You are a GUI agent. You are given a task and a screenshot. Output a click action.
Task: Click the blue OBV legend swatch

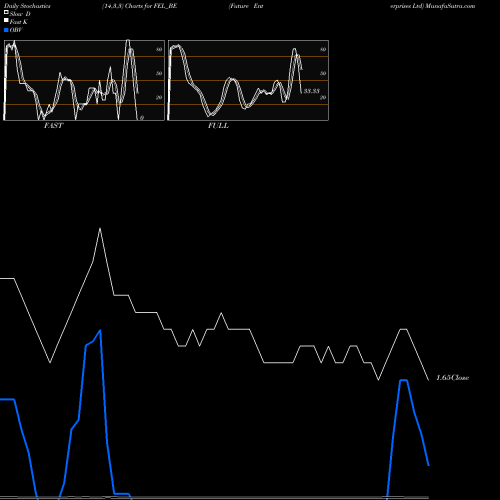(x=6, y=30)
